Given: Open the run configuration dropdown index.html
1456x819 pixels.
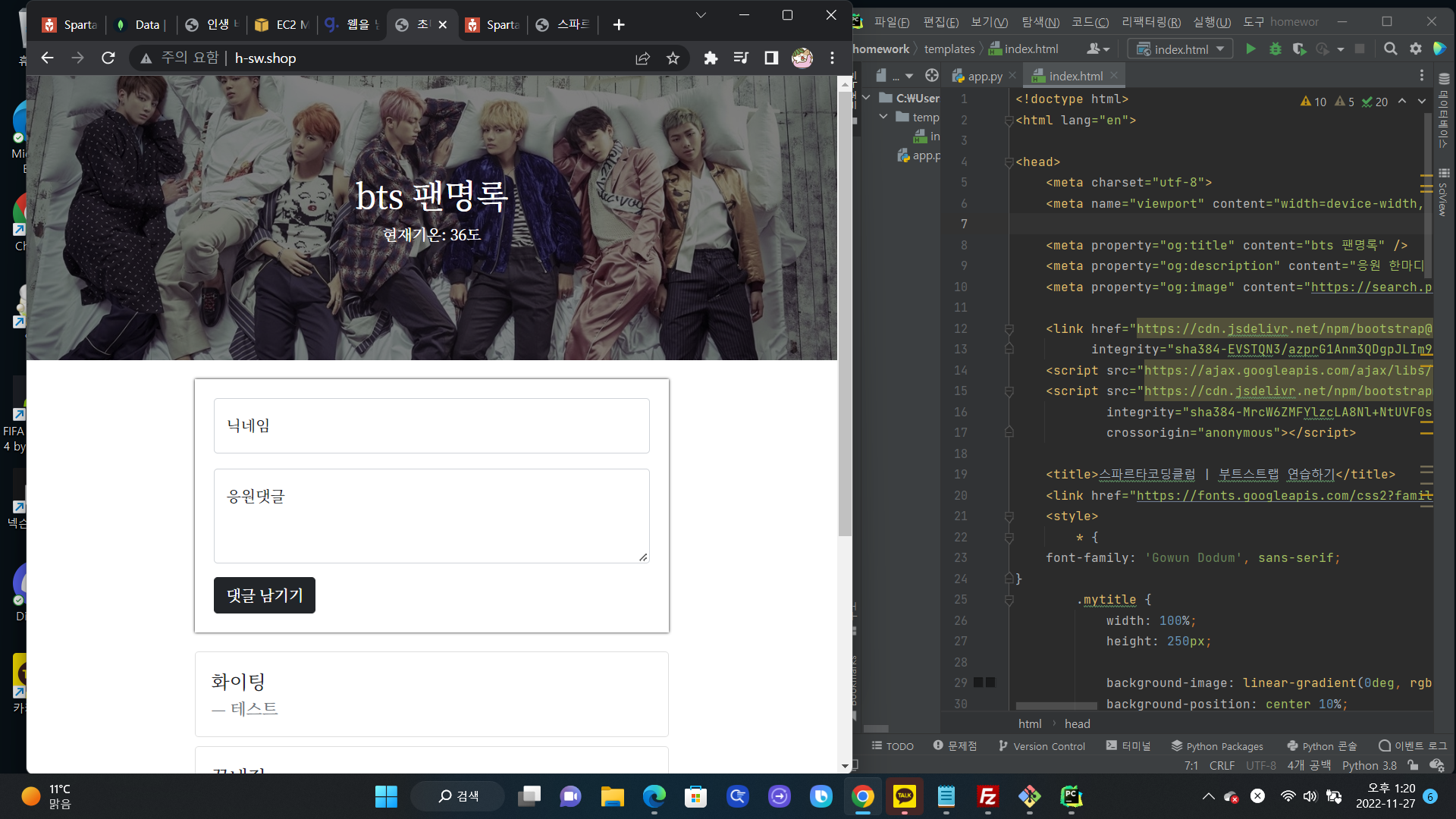Looking at the screenshot, I should (1180, 49).
